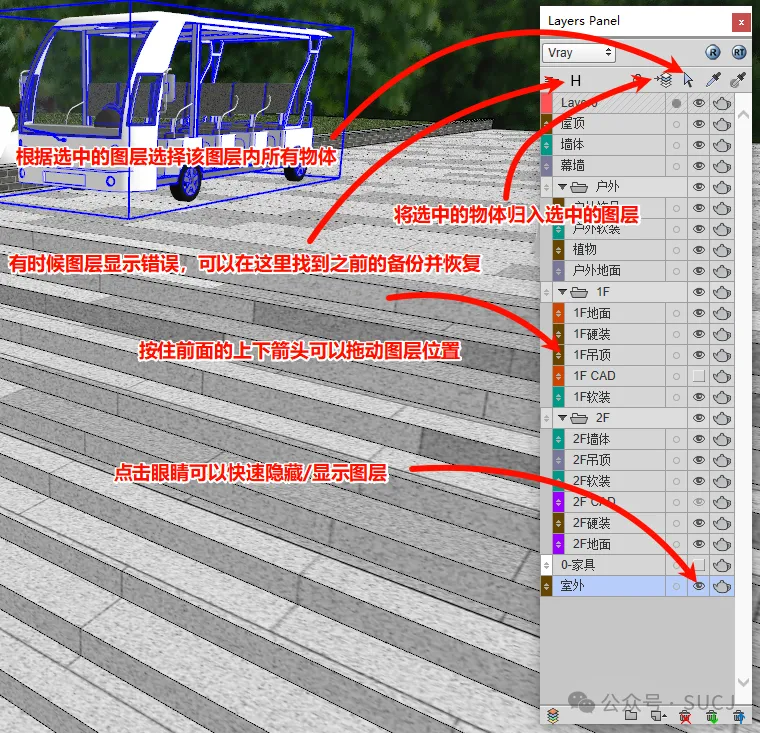Pick the blue eyedropper tool
Screen dimensions: 760x733
coord(713,80)
